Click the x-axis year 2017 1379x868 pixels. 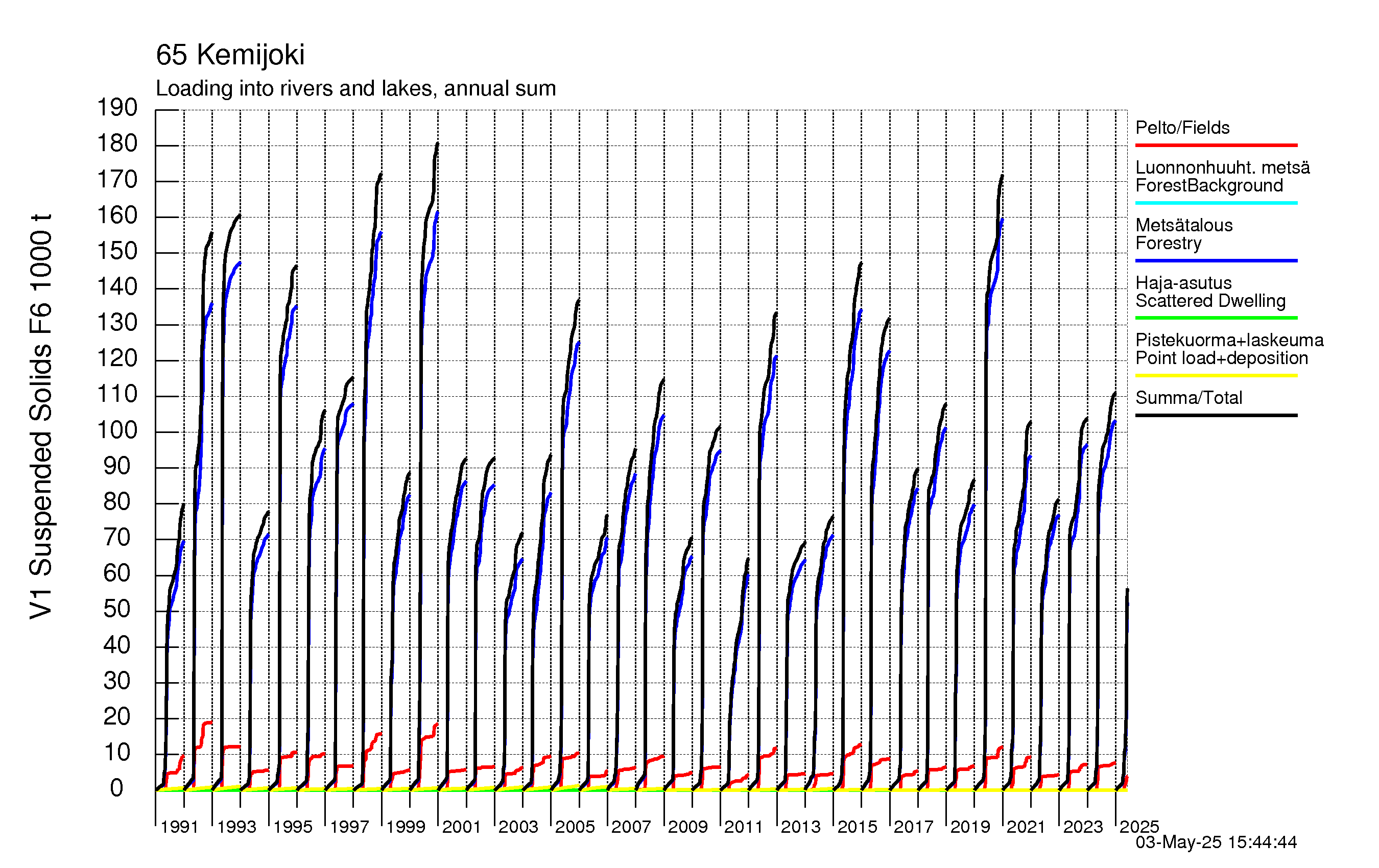913,827
